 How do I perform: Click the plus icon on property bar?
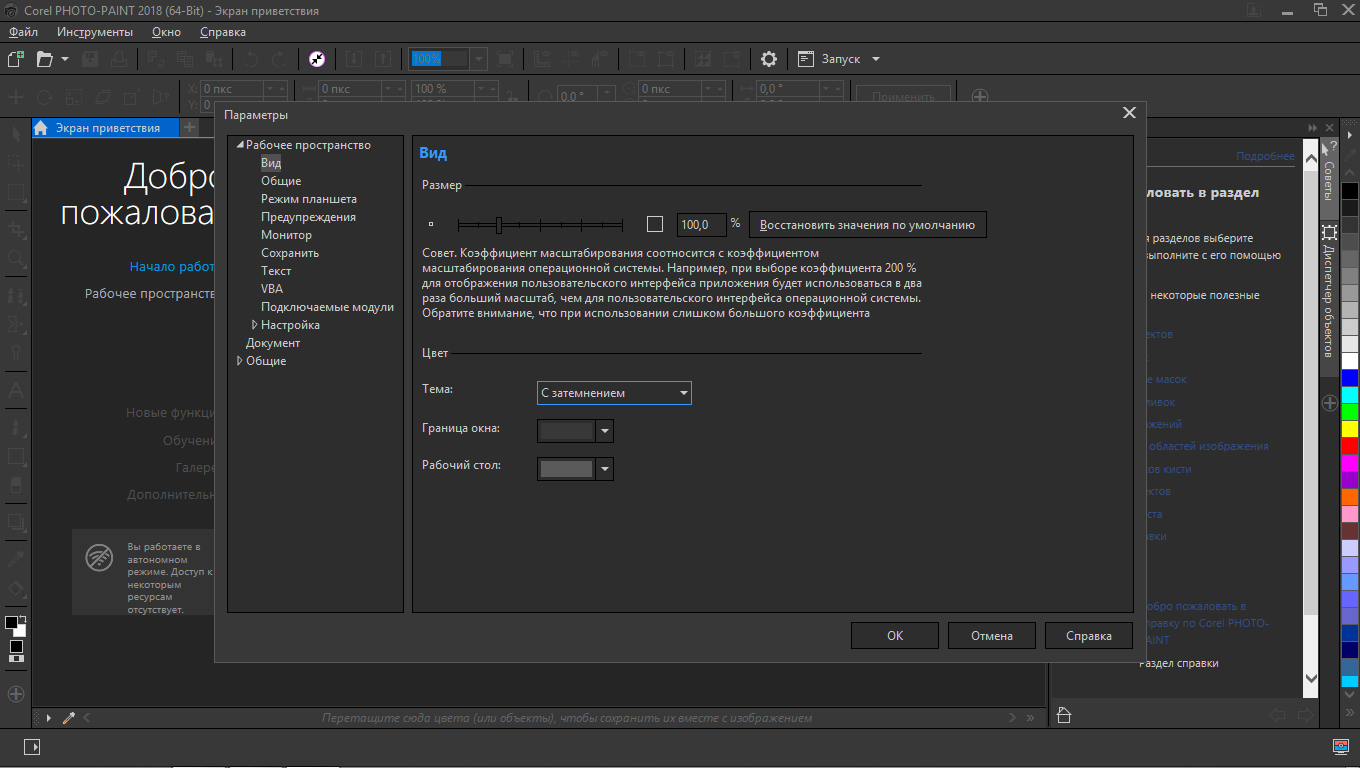[x=980, y=97]
